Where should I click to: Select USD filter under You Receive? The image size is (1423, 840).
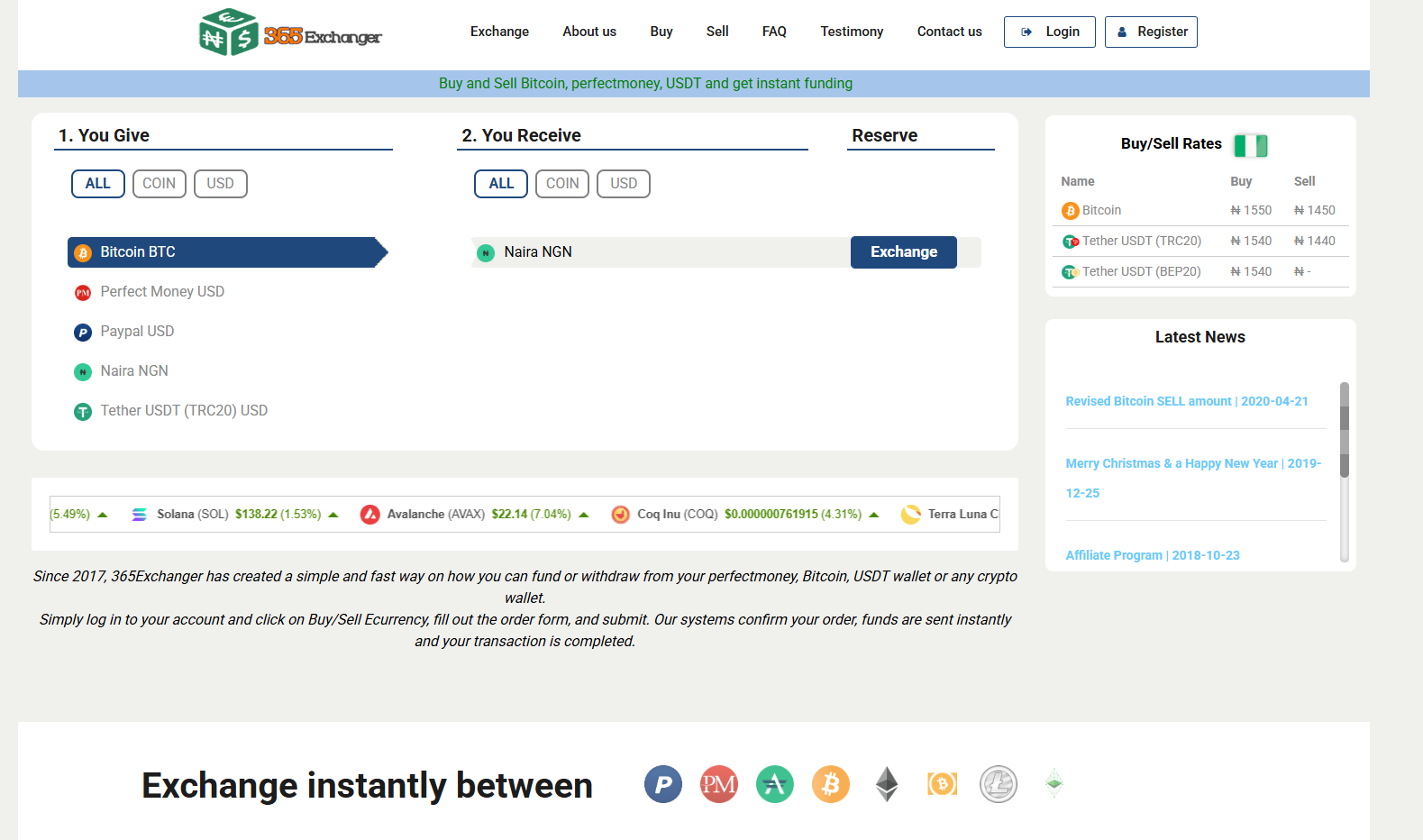click(x=624, y=184)
